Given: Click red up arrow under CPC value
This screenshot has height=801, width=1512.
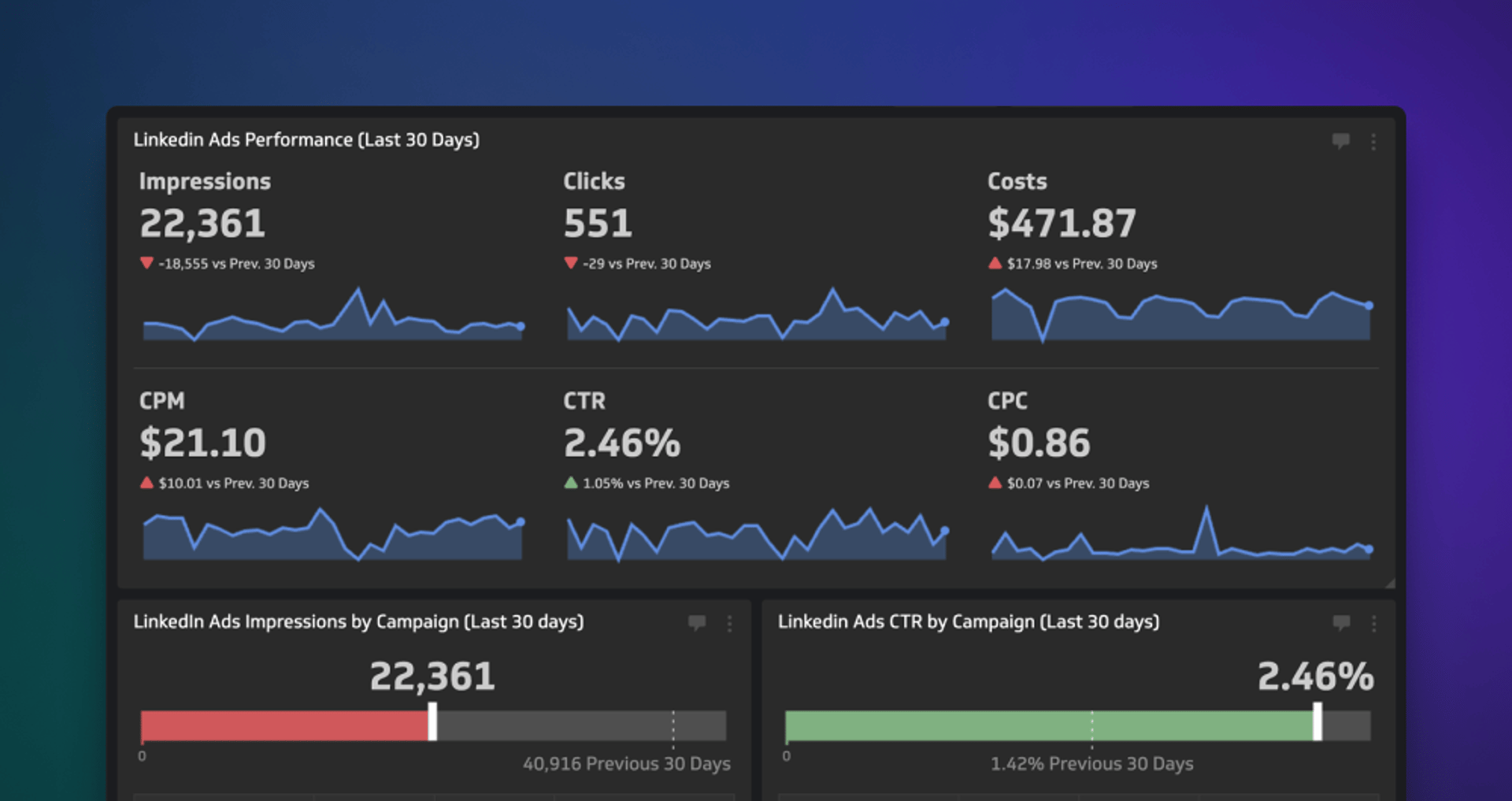Looking at the screenshot, I should (995, 483).
